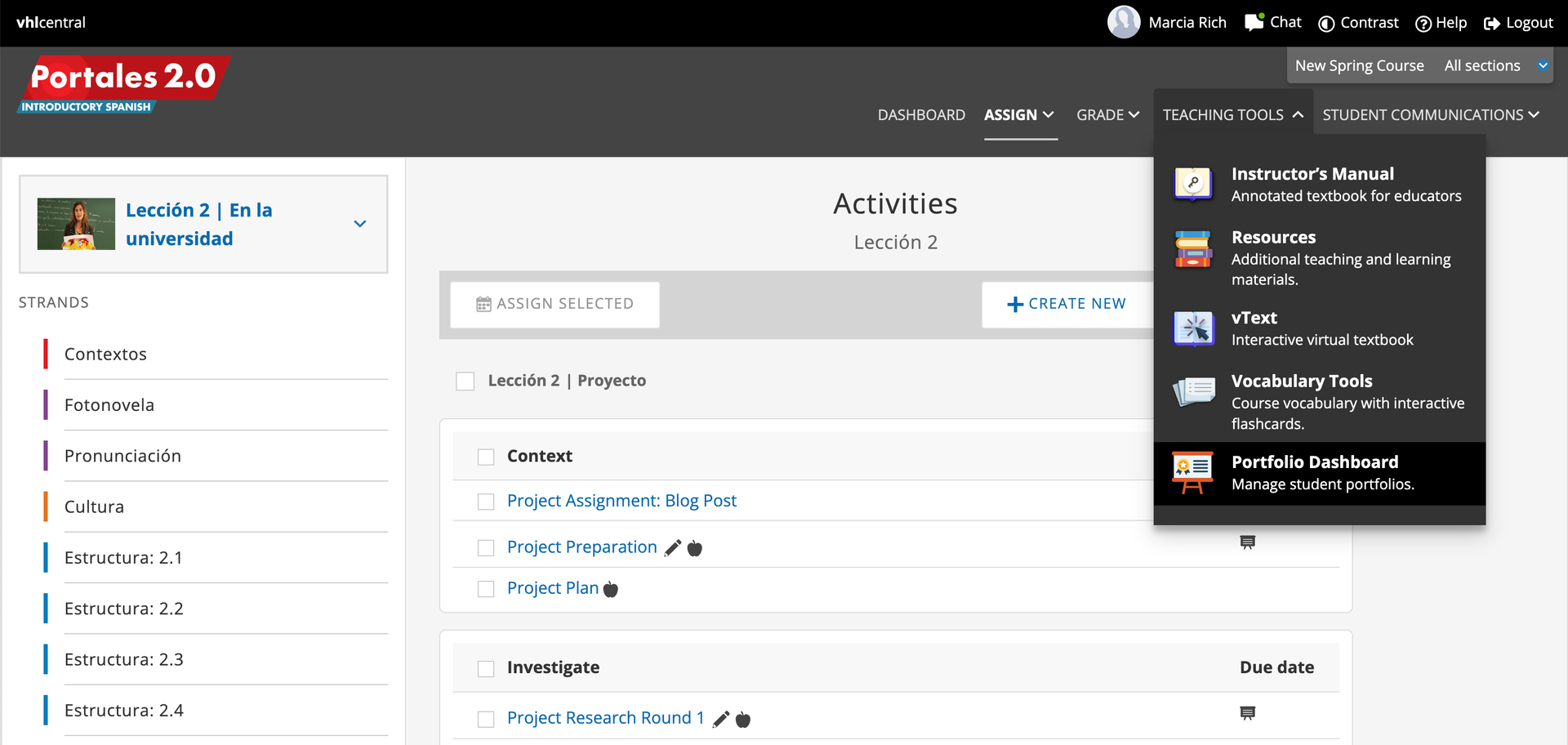Open the ASSIGN menu dropdown

pos(1019,115)
